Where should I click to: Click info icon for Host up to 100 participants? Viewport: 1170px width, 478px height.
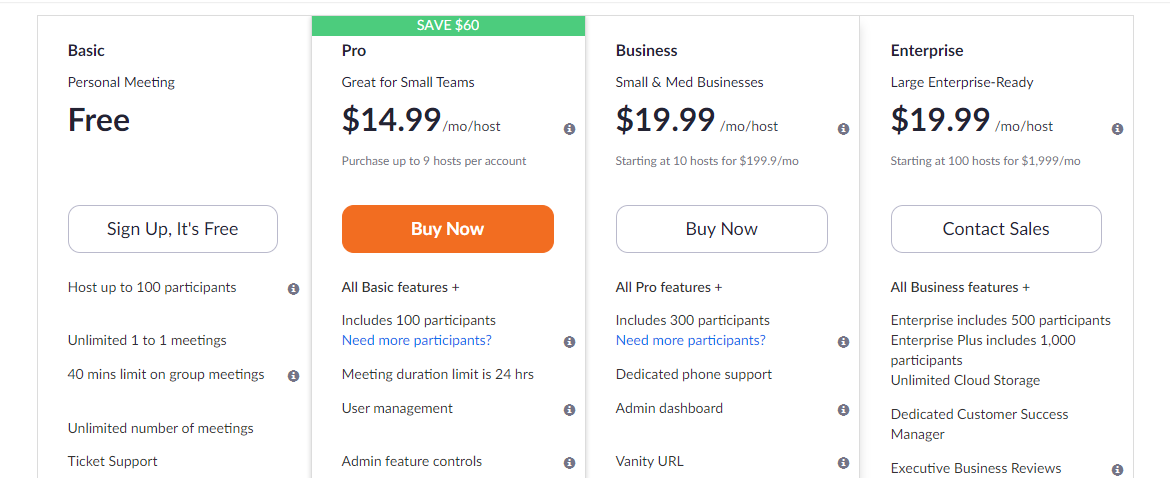coord(294,289)
